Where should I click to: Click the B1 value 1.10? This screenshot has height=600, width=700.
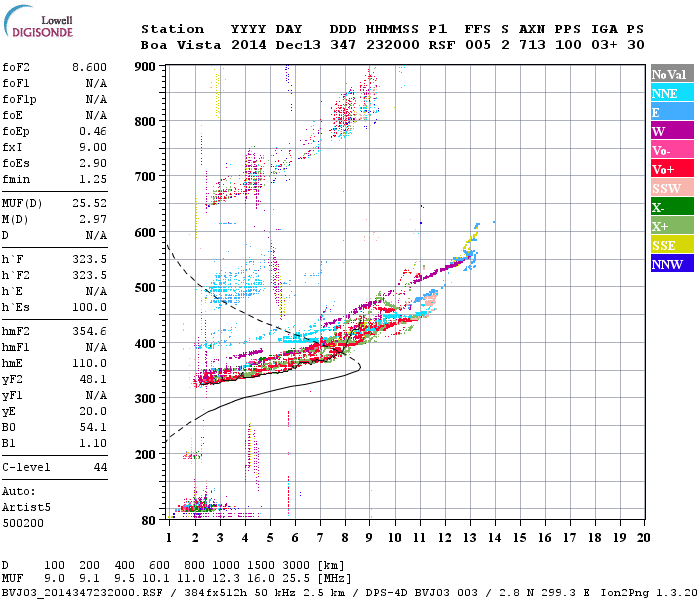[93, 443]
